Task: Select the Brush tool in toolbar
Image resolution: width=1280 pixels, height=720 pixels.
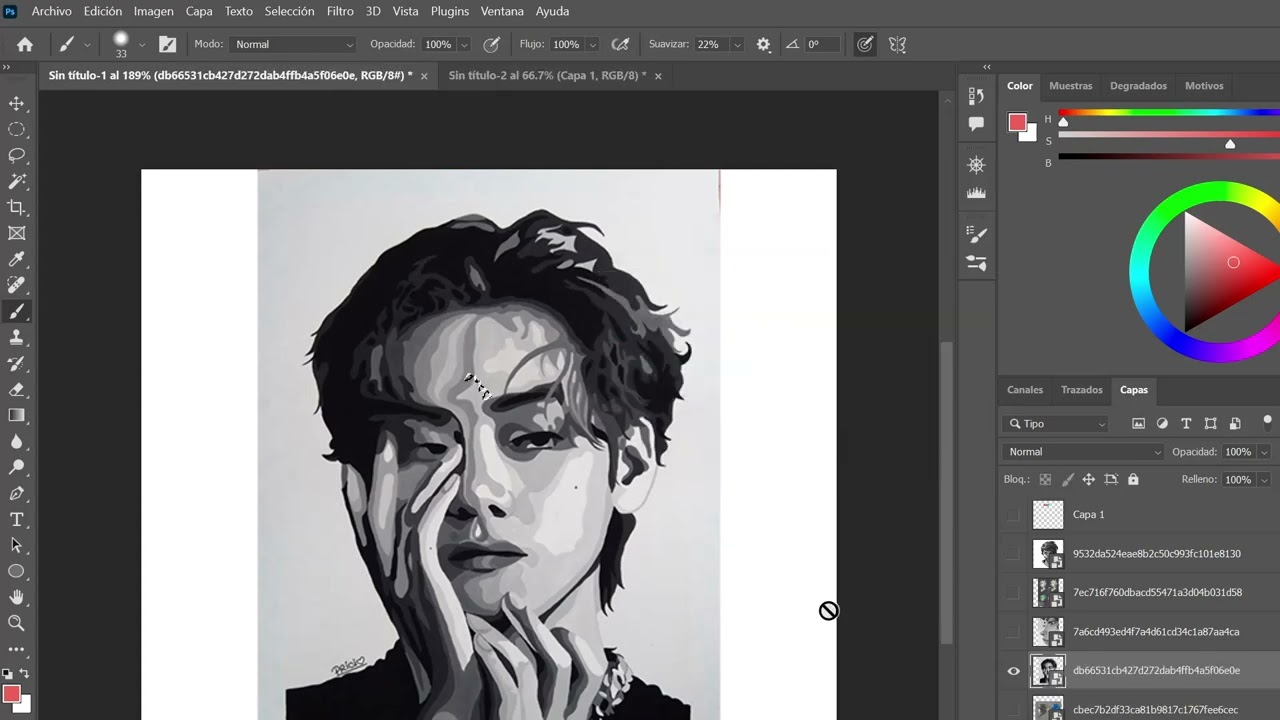Action: [16, 311]
